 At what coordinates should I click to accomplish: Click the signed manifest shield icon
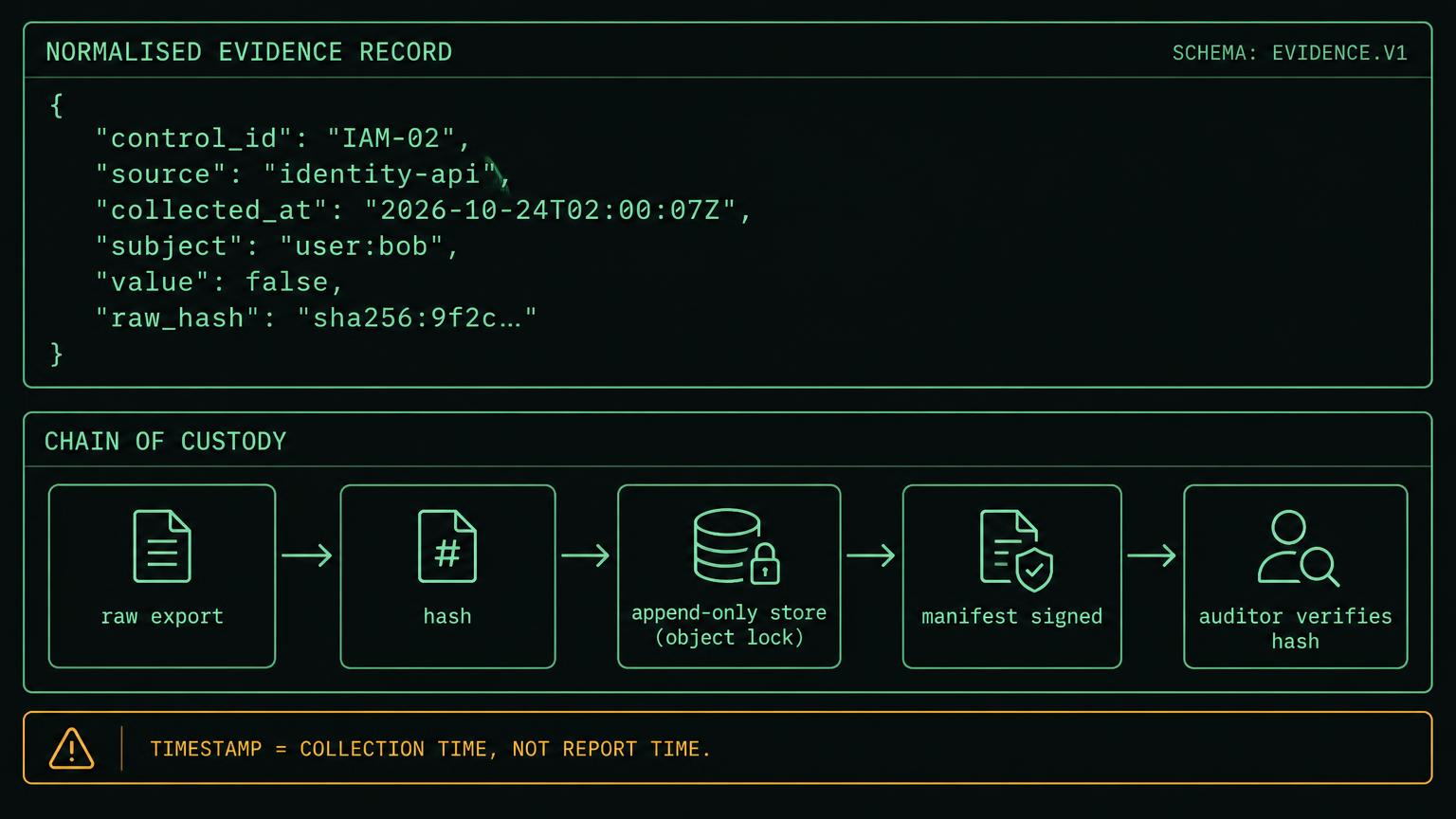pos(1016,550)
